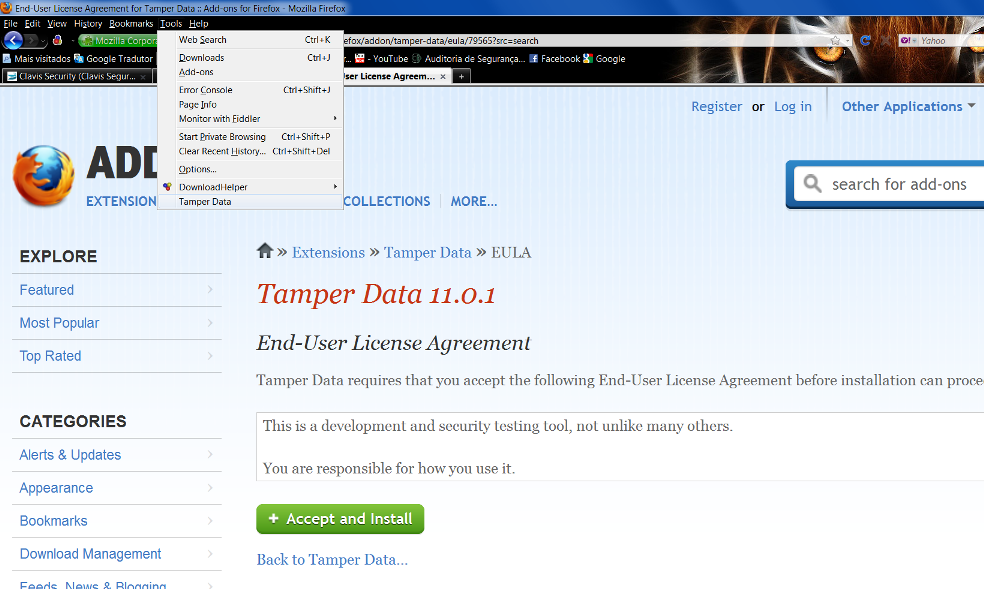Open the Auditoria de Segurança bookmark
This screenshot has width=984, height=589.
click(468, 58)
